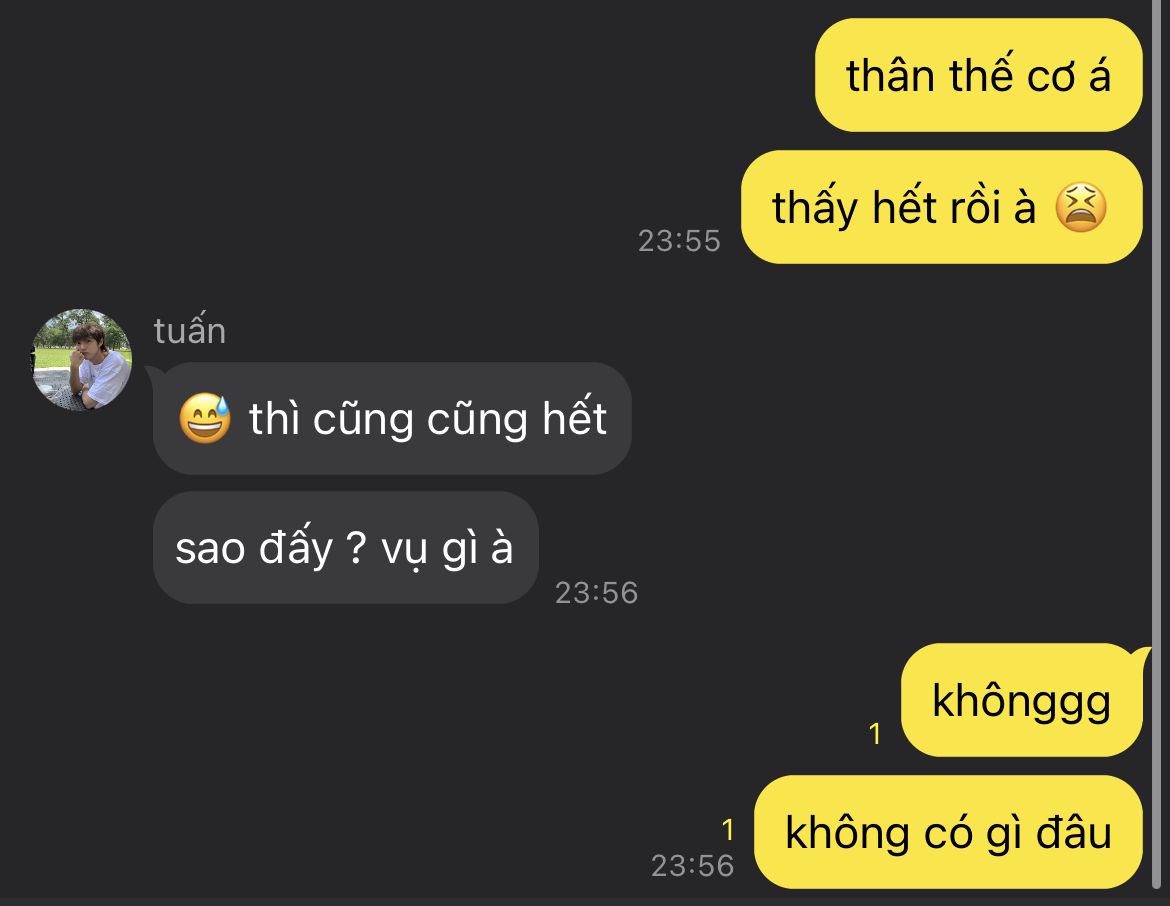
Task: Click the read count beside 'khônggg'
Action: pos(875,734)
